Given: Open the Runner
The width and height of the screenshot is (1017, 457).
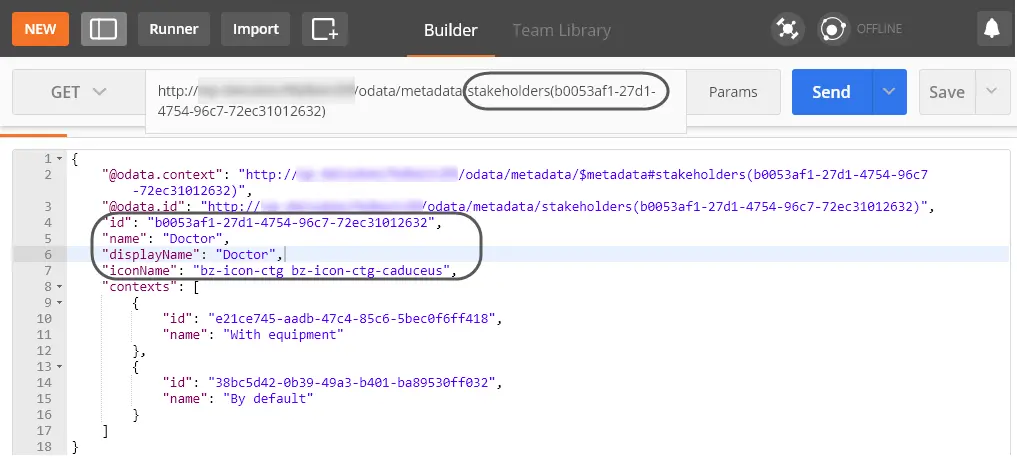Looking at the screenshot, I should 173,29.
